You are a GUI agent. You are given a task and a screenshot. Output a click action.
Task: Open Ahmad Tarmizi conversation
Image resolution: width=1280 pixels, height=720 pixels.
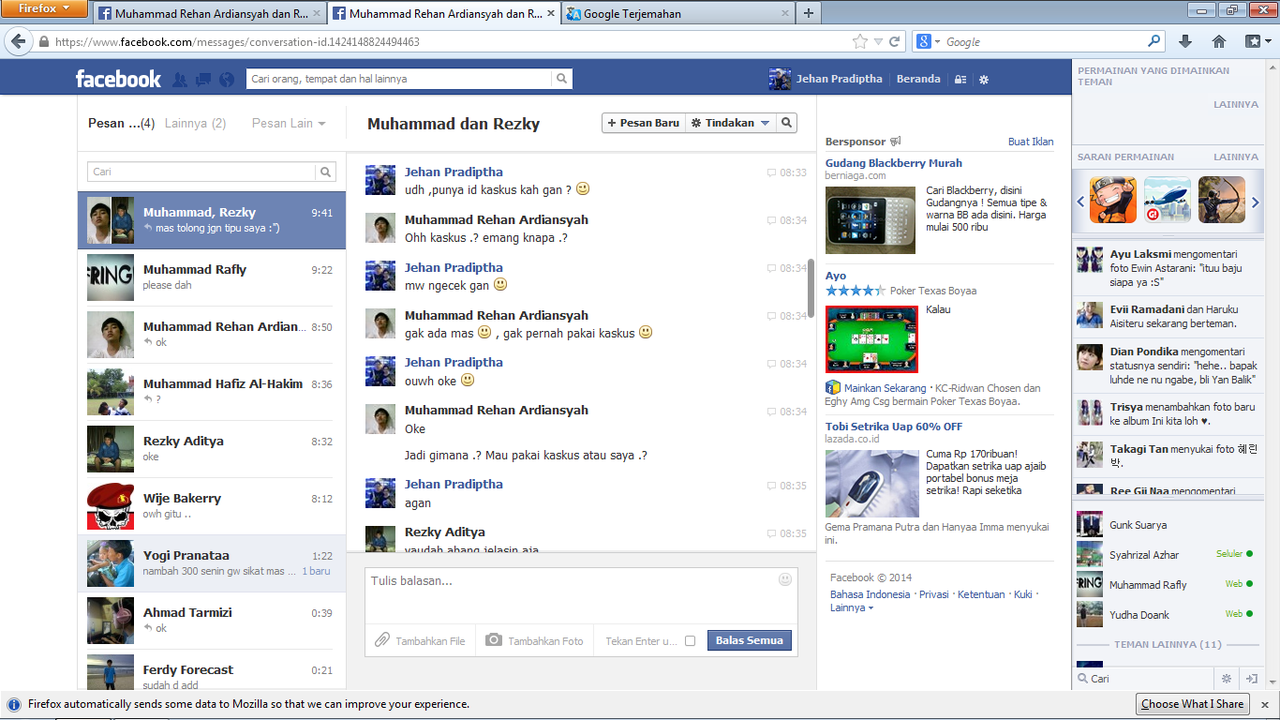(x=212, y=620)
